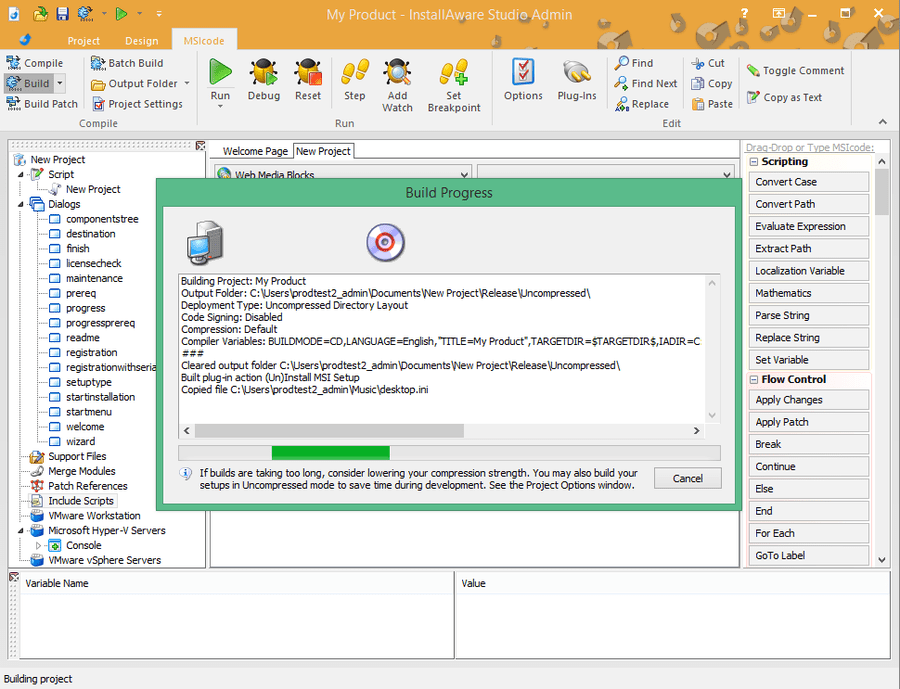
Task: Click the Toggle Comment tool
Action: tap(795, 71)
